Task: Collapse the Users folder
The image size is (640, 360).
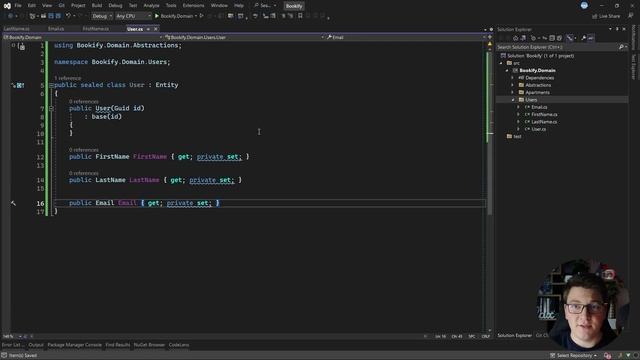Action: [x=513, y=100]
